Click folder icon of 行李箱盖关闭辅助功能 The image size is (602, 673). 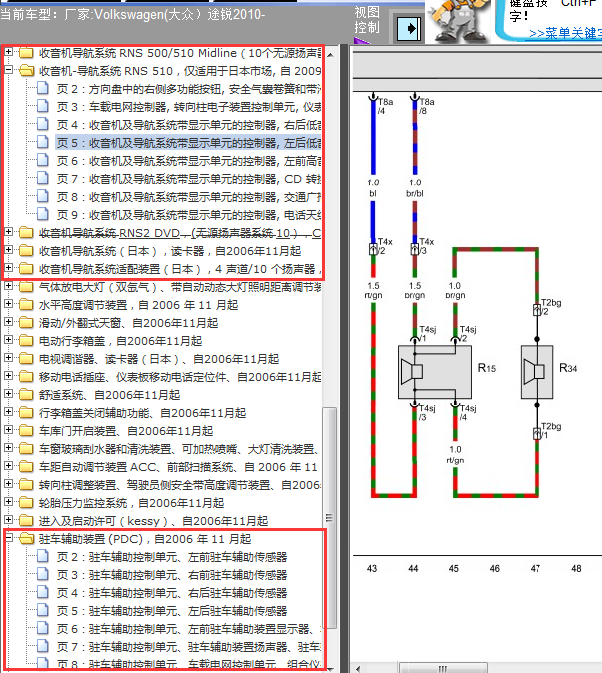point(26,412)
